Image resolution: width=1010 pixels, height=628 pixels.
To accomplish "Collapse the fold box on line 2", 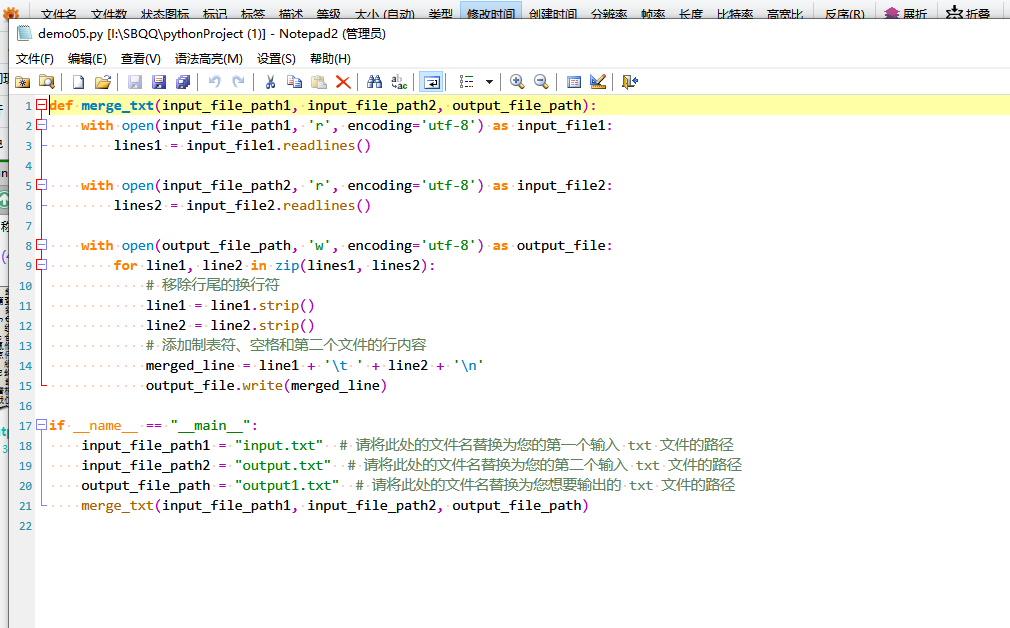I will (41, 125).
